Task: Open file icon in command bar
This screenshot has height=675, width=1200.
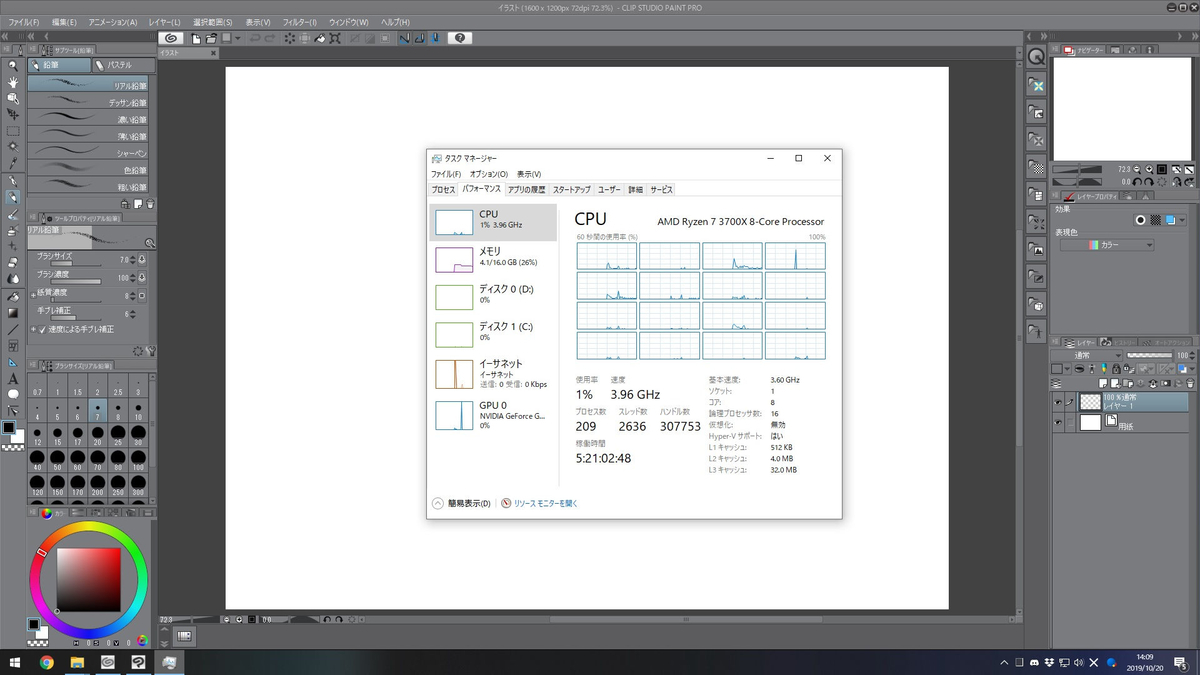Action: (212, 38)
